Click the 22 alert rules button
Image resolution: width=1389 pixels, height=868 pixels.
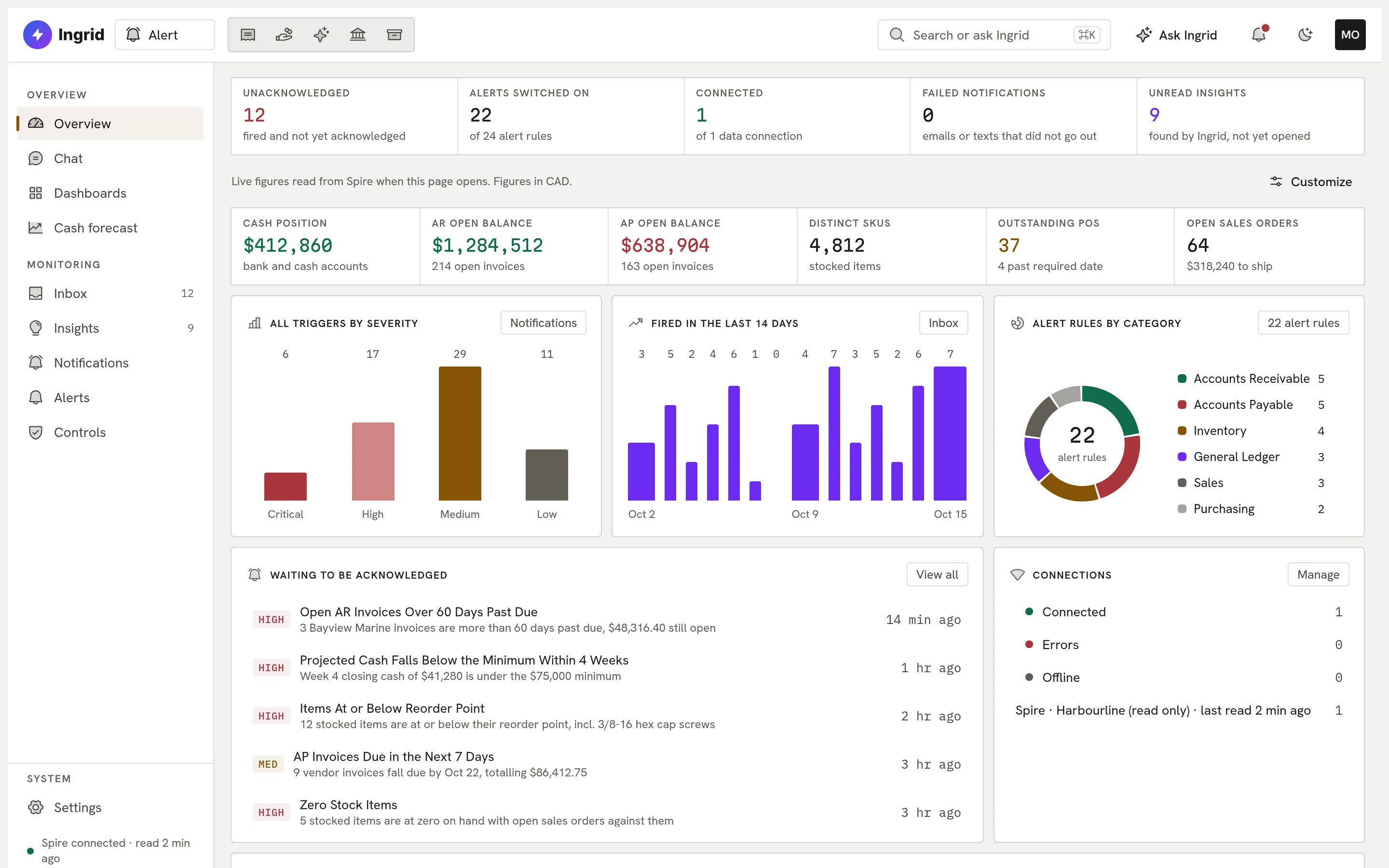tap(1303, 323)
